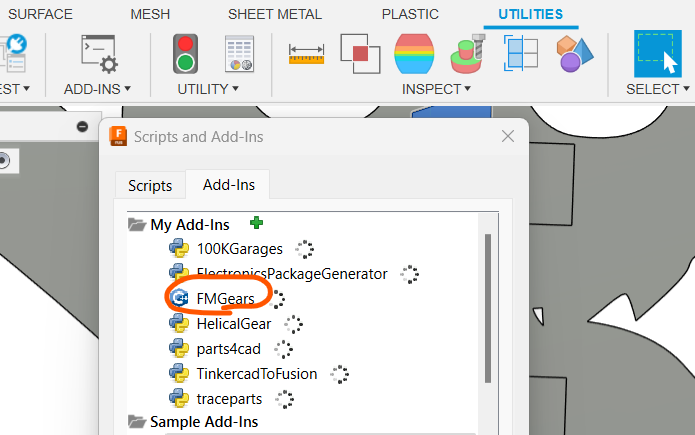This screenshot has width=695, height=435.
Task: Open Zebra analysis striped icon
Action: [414, 54]
